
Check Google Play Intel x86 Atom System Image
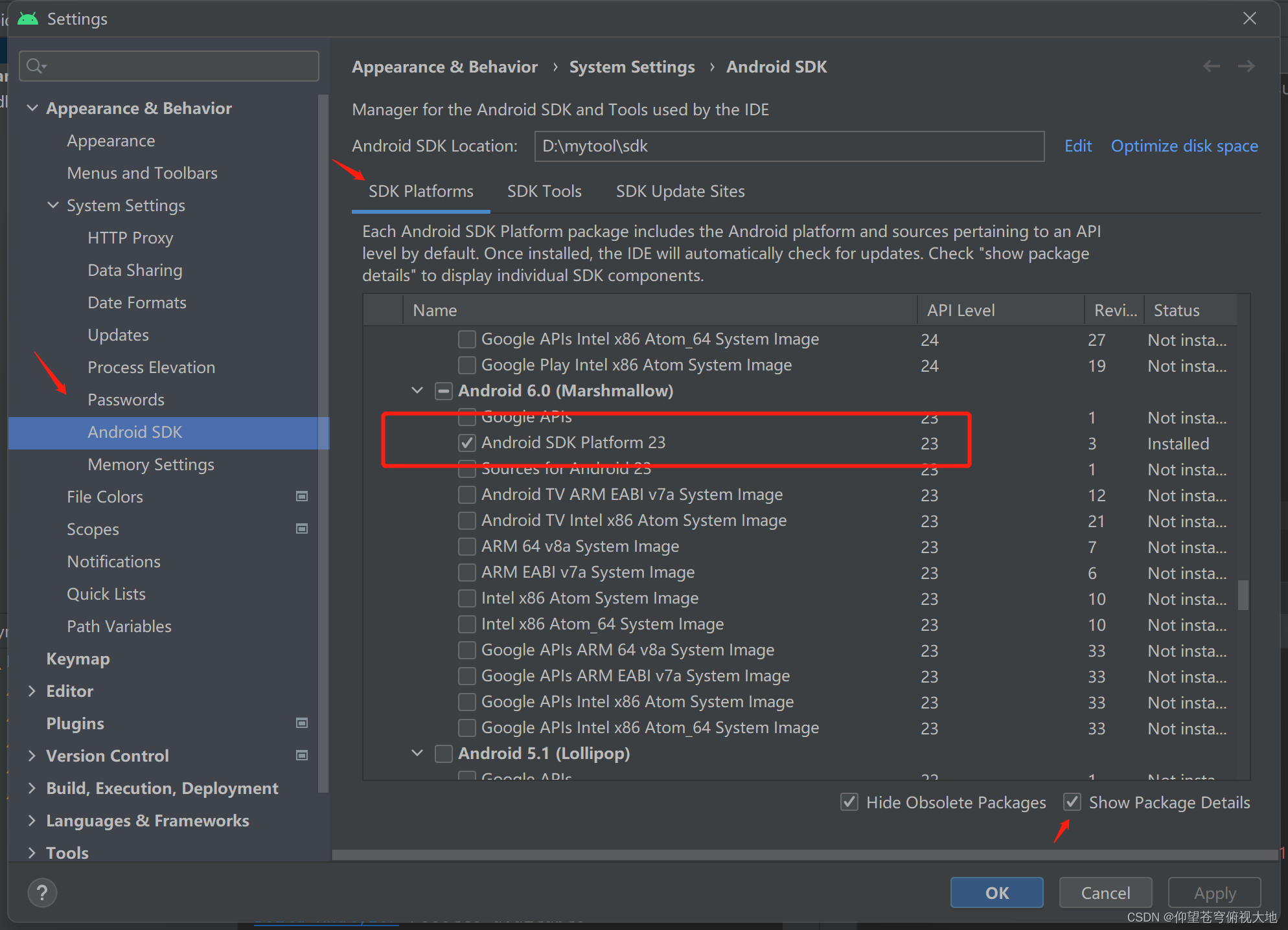click(466, 365)
